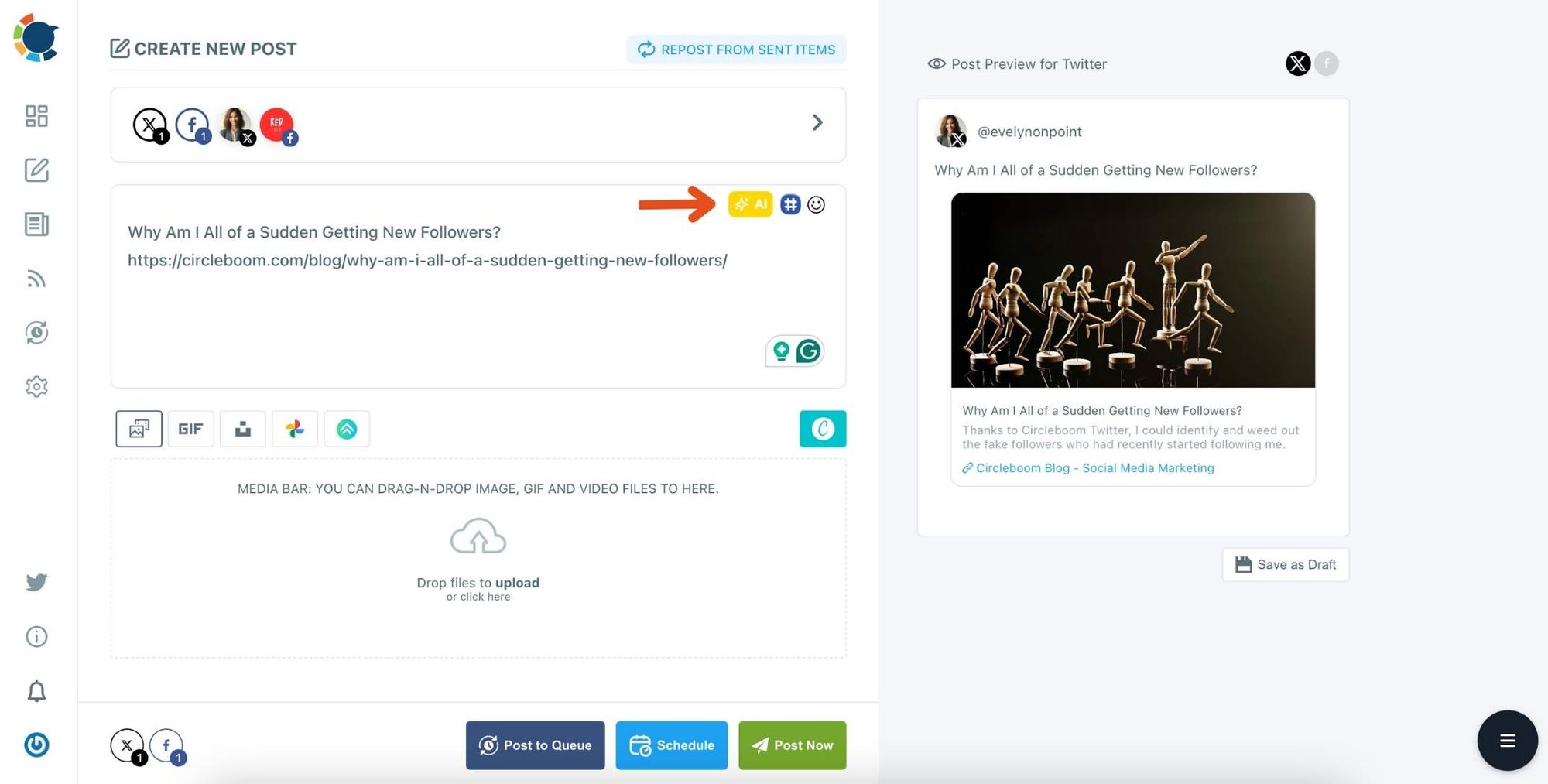Open the bottom-right hamburger menu
This screenshot has width=1548, height=784.
coord(1507,740)
